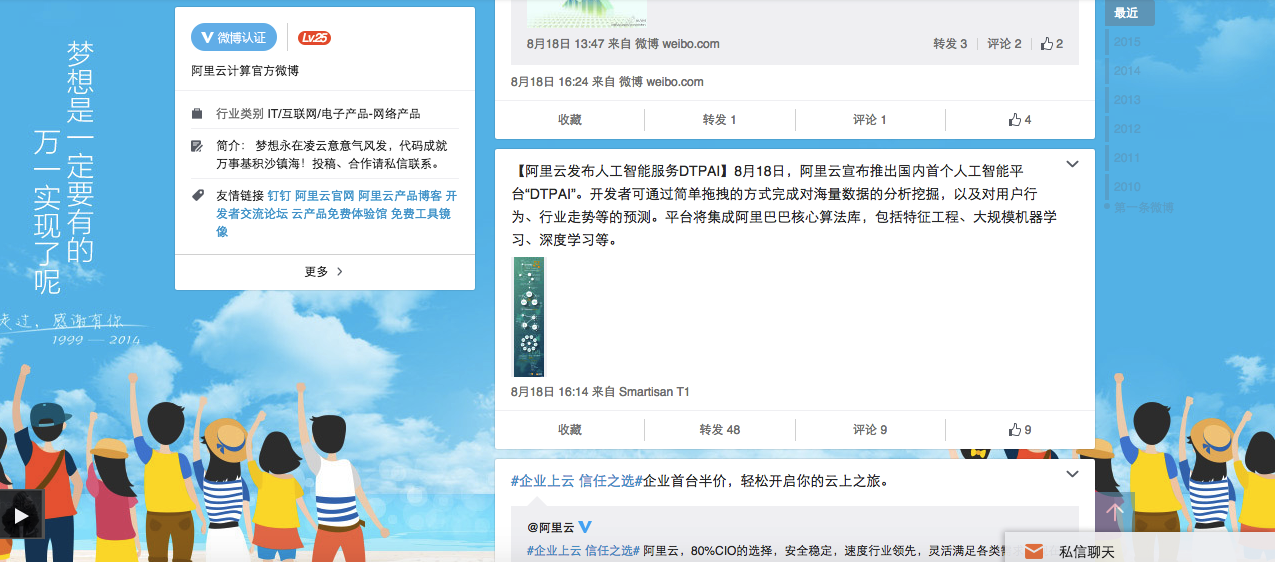The image size is (1275, 562).
Task: Jump to 2011 in the timeline
Action: click(x=1127, y=158)
